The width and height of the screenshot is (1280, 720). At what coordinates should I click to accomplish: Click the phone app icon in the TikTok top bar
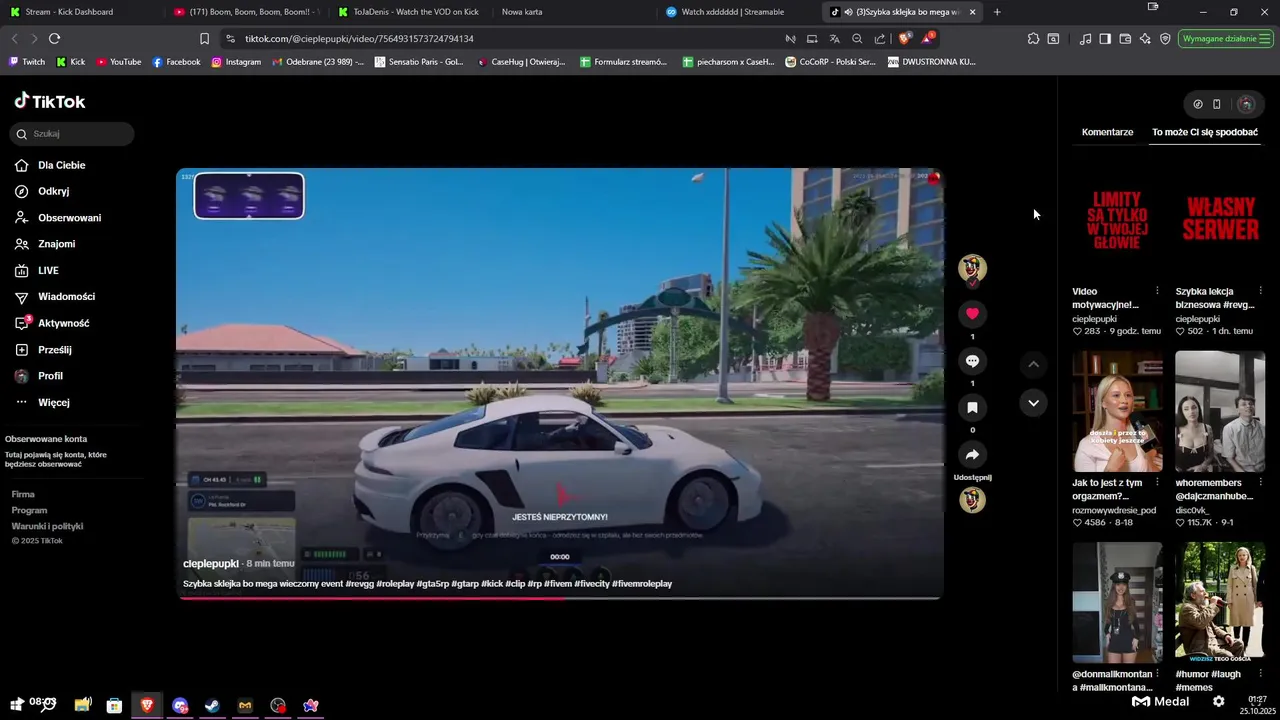(x=1217, y=104)
